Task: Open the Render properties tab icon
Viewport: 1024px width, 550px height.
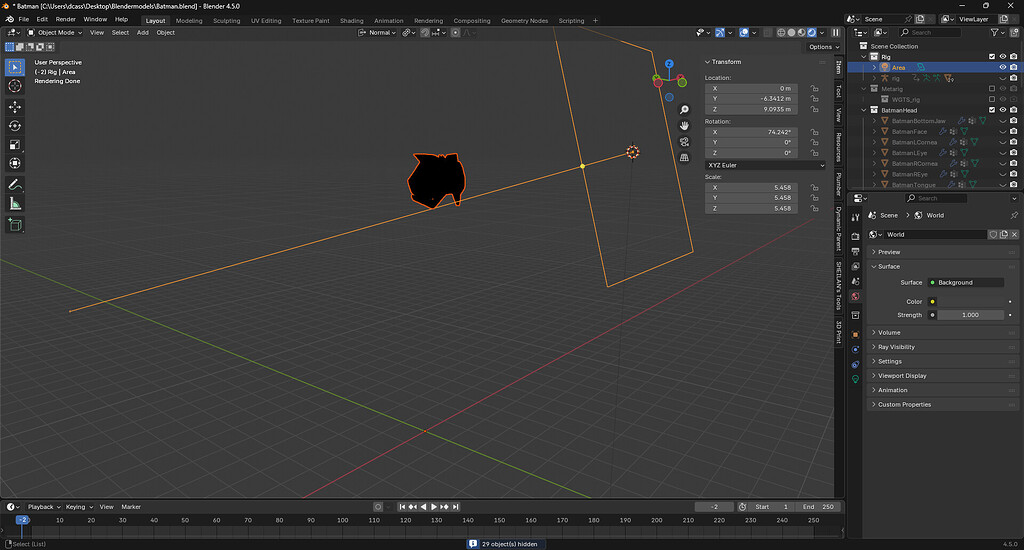Action: (x=856, y=236)
